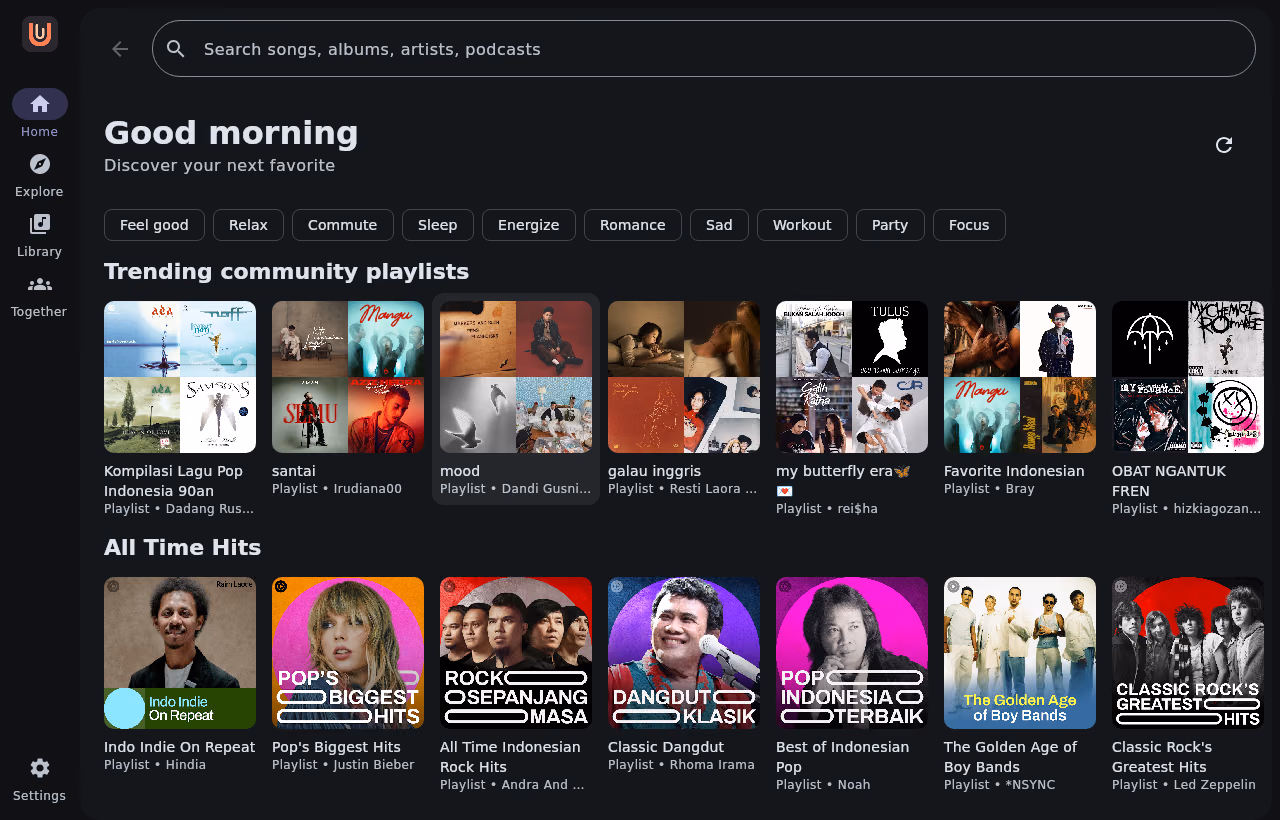Select the Romance mood chip
Viewport: 1280px width, 820px height.
tap(633, 225)
